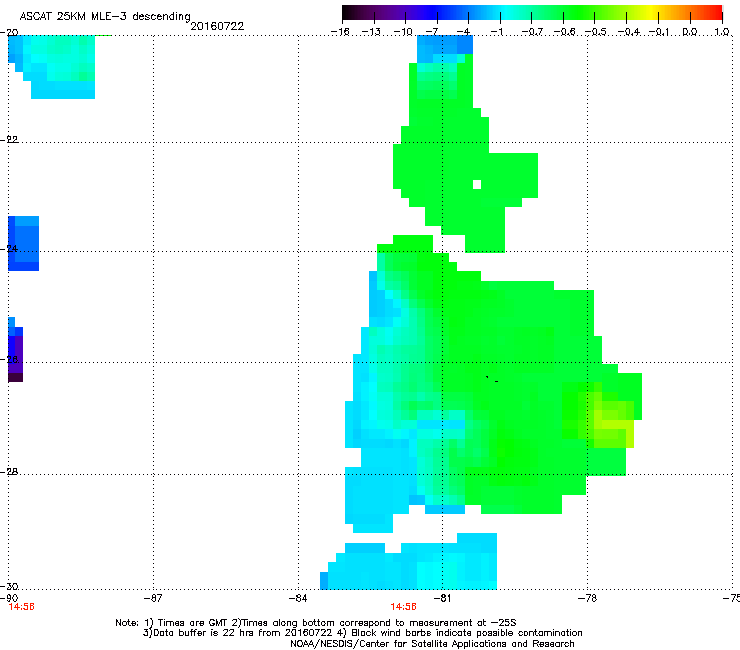Click the '-0.5' label on the color scale
The height and width of the screenshot is (650, 740).
[x=596, y=32]
